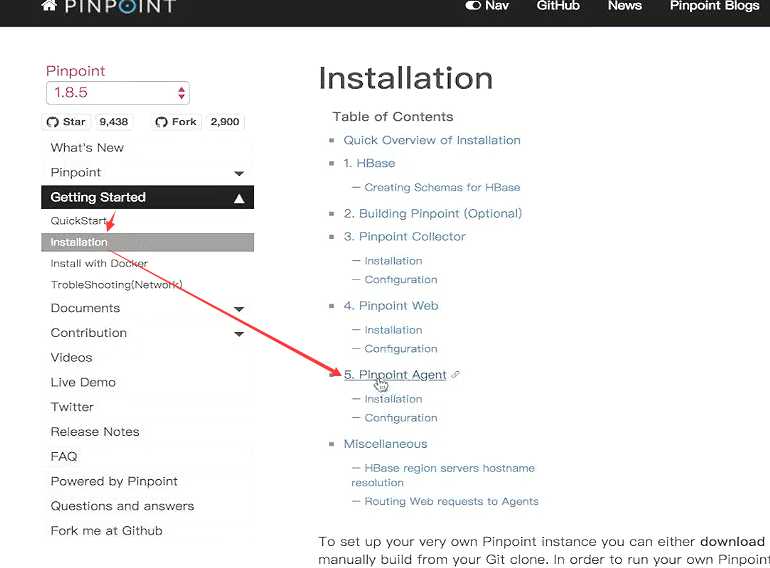Open the version selector showing 1.8.5
This screenshot has height=568, width=770.
(x=118, y=93)
